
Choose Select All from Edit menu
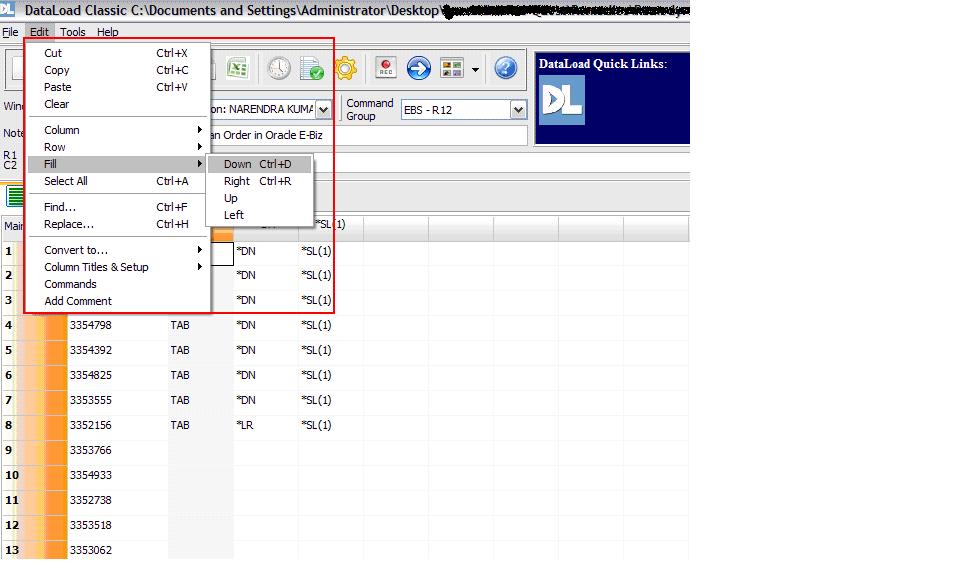pyautogui.click(x=117, y=181)
